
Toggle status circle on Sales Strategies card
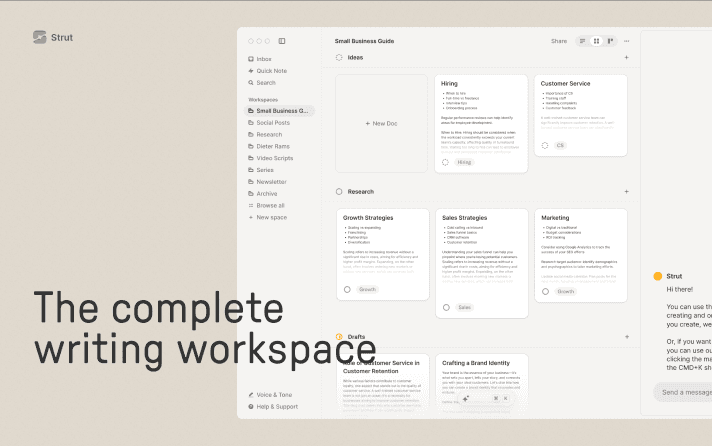point(446,307)
